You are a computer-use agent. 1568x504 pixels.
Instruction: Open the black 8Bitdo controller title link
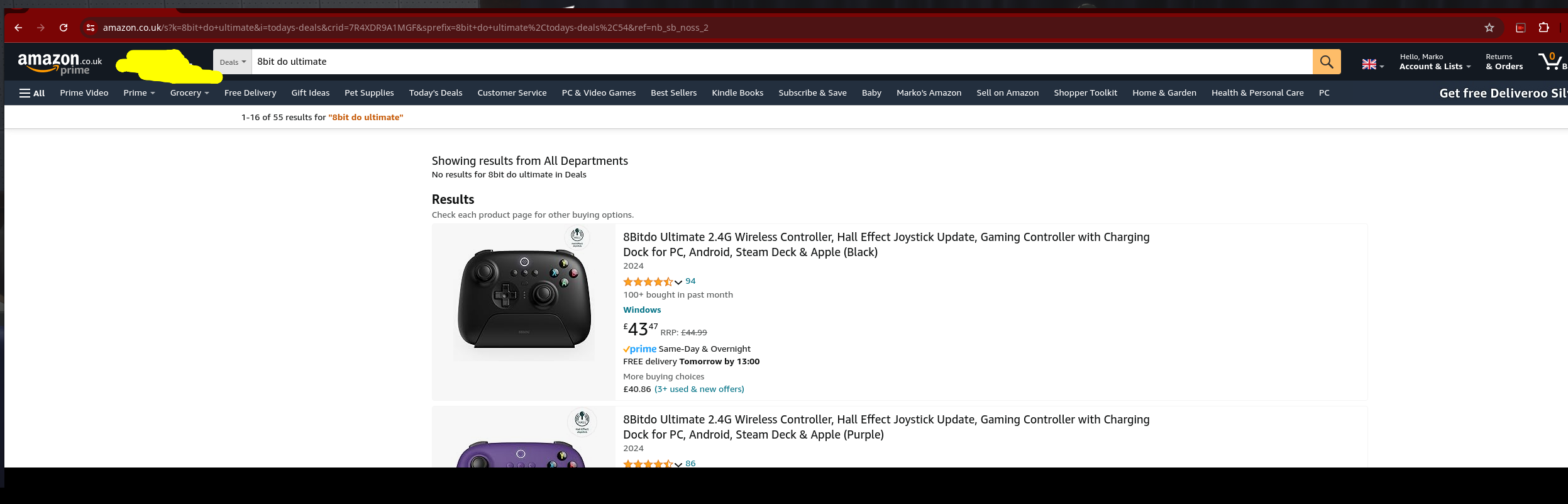886,245
